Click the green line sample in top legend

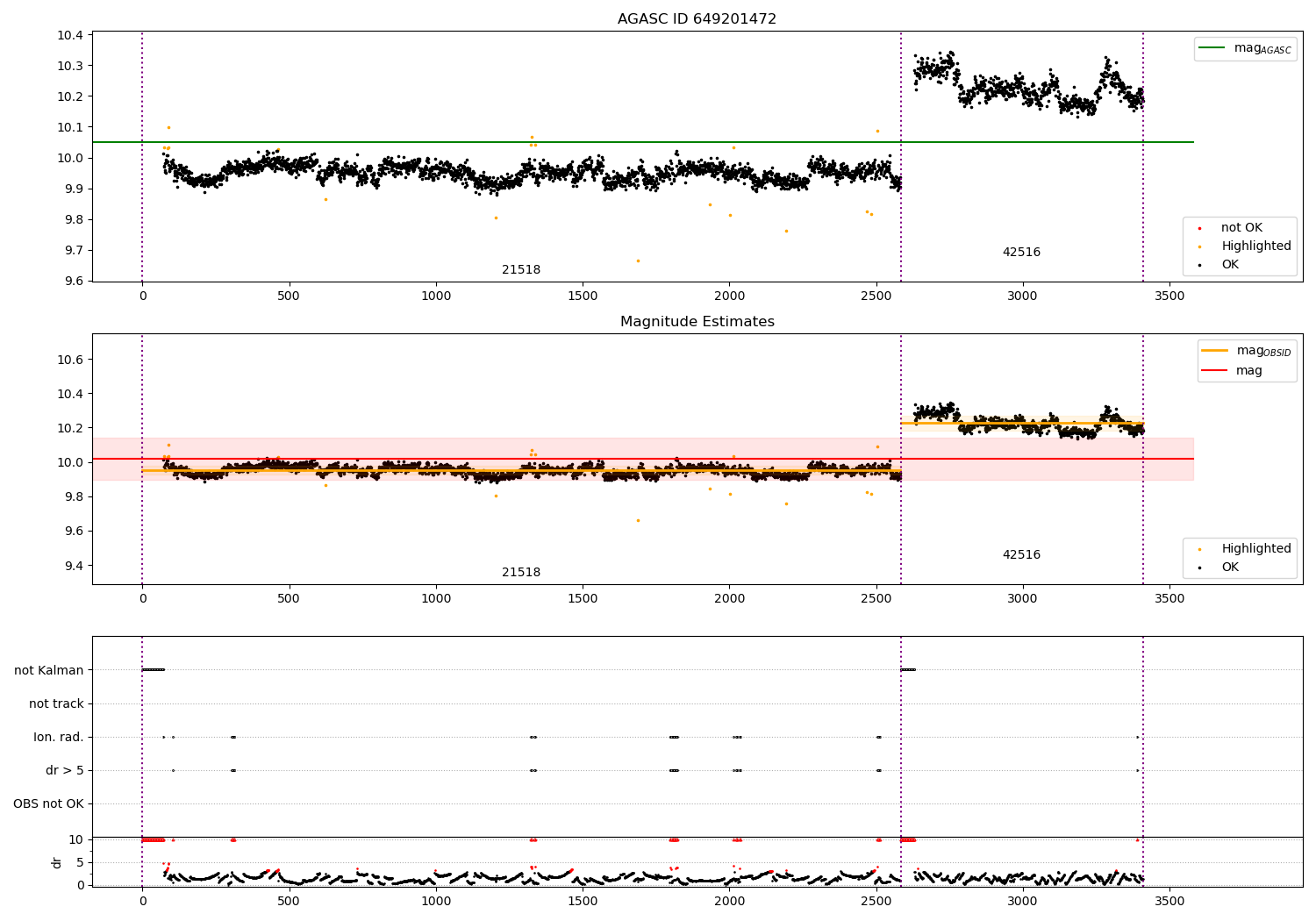[x=1212, y=48]
